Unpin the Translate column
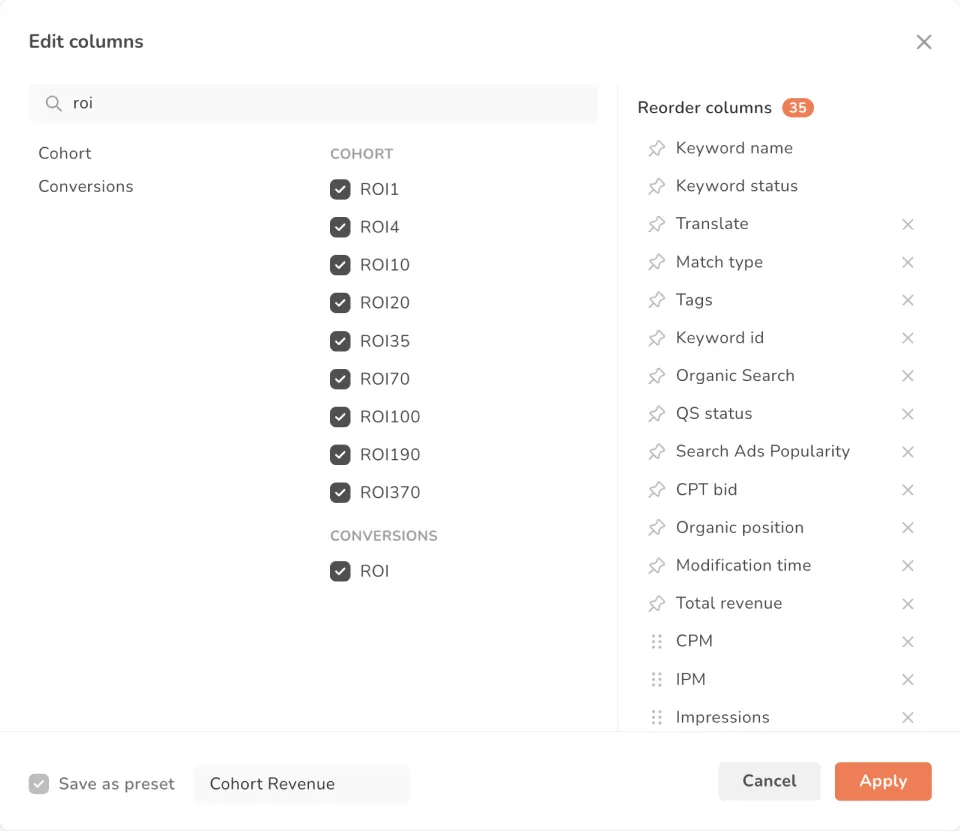 (656, 224)
